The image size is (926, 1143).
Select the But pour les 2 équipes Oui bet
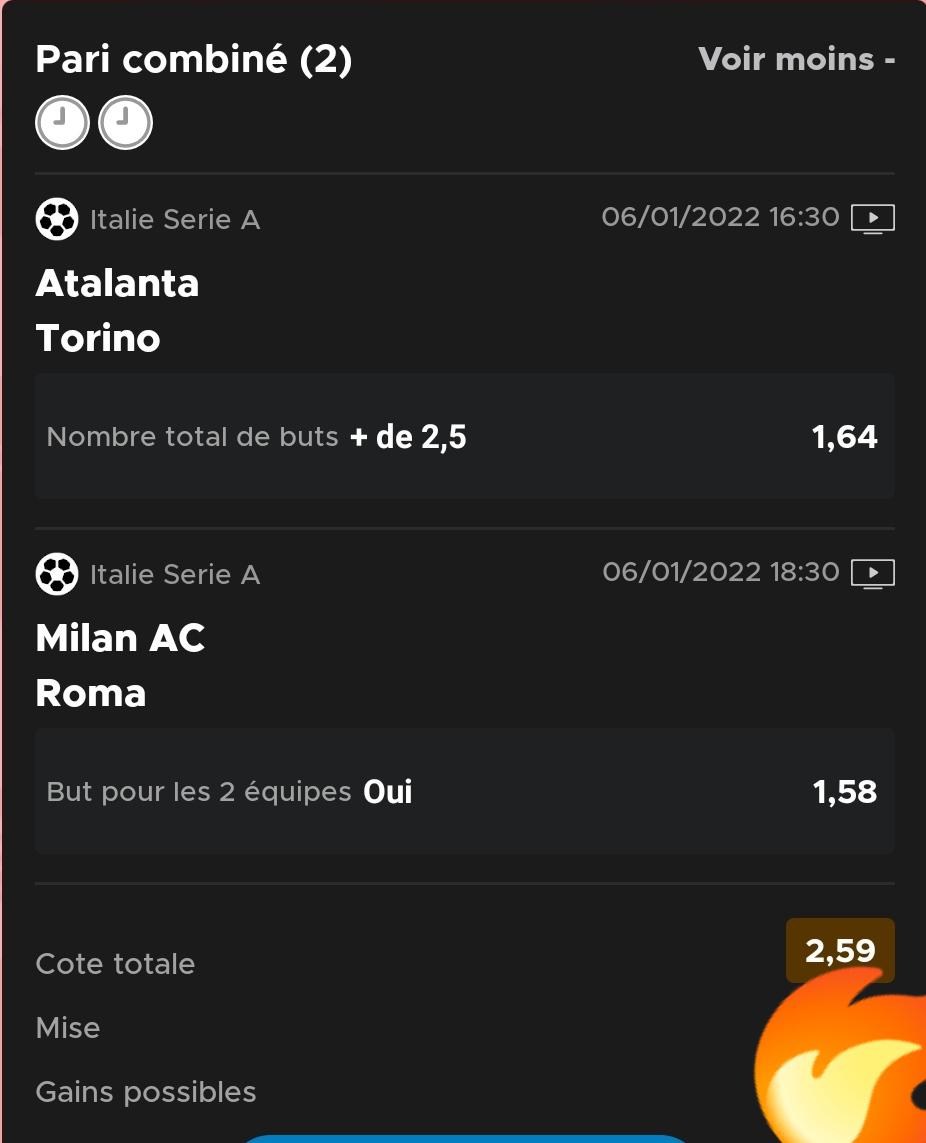[230, 792]
